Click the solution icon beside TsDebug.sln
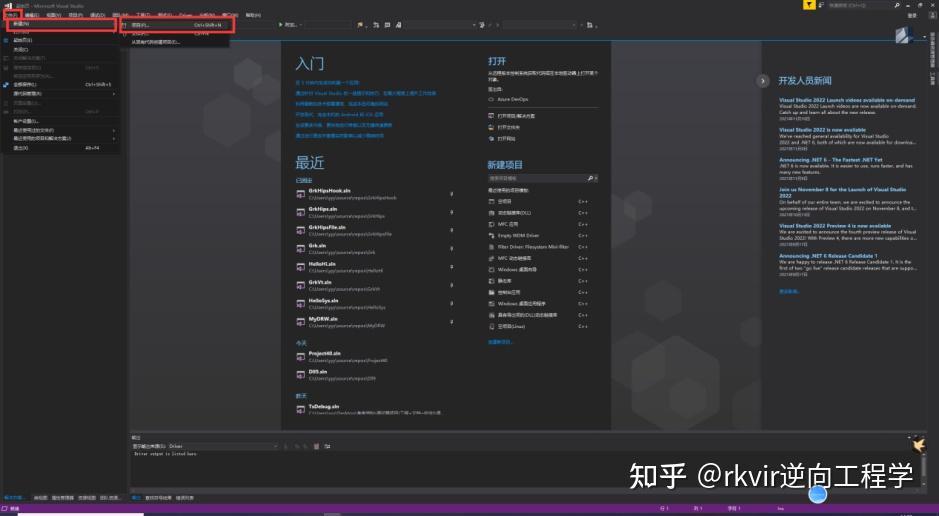939x516 pixels. click(301, 409)
